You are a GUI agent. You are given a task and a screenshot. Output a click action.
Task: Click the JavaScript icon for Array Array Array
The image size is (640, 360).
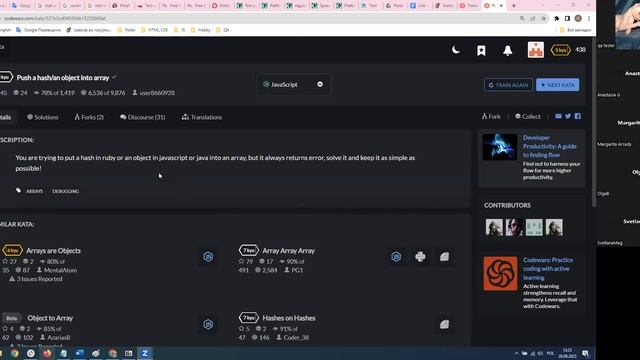coord(396,257)
